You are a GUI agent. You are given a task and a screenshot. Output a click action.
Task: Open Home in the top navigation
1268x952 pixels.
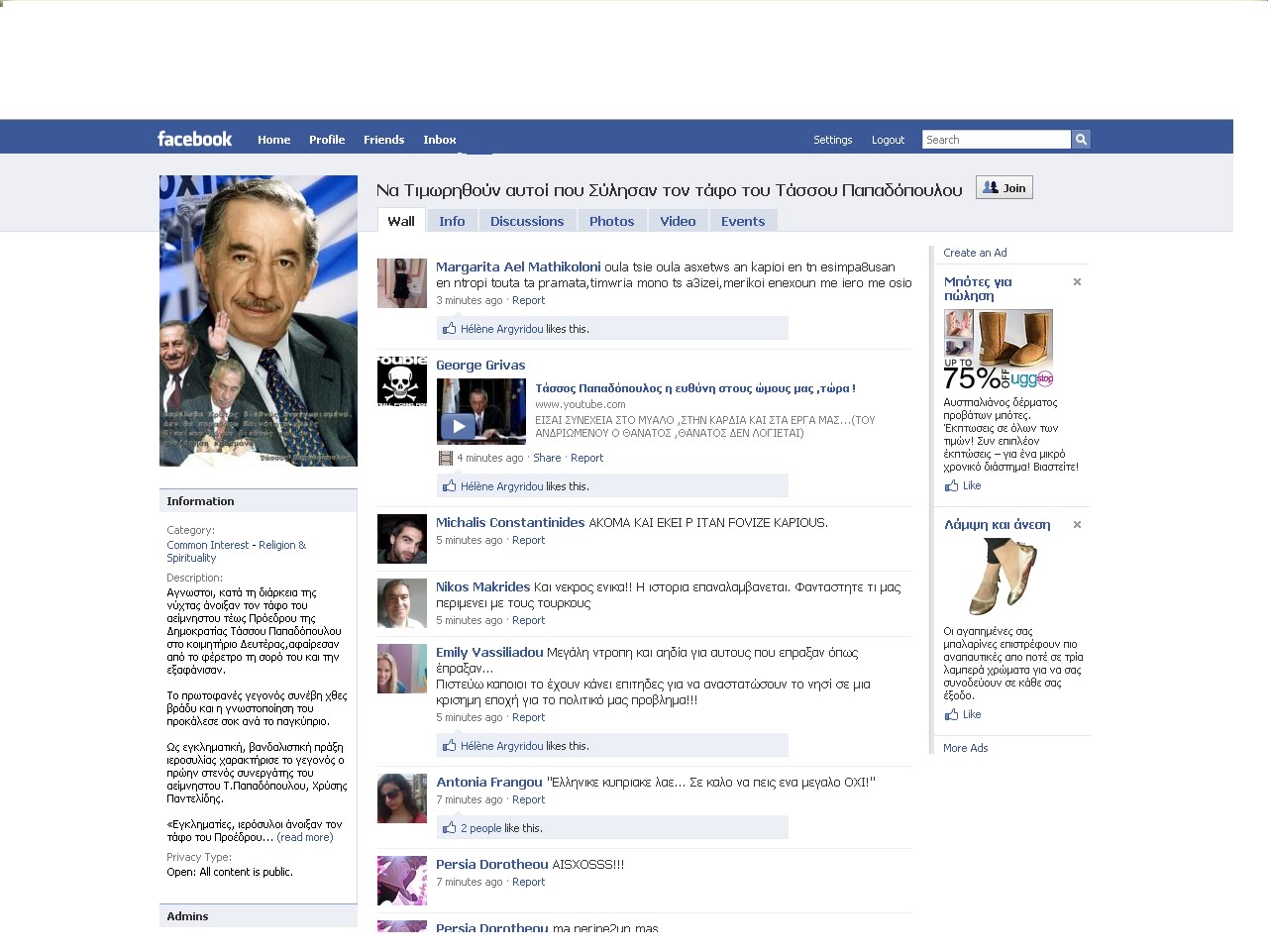(x=274, y=140)
